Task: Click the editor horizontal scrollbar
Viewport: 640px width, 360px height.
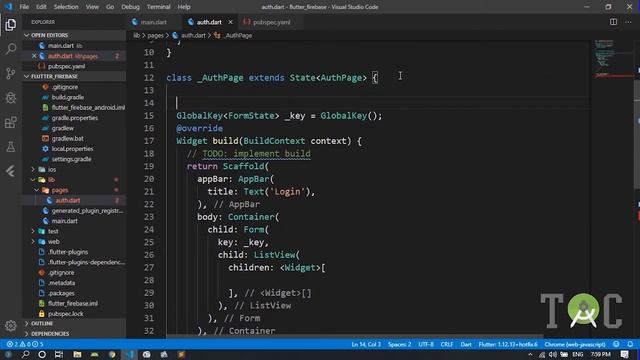Action: pos(355,336)
